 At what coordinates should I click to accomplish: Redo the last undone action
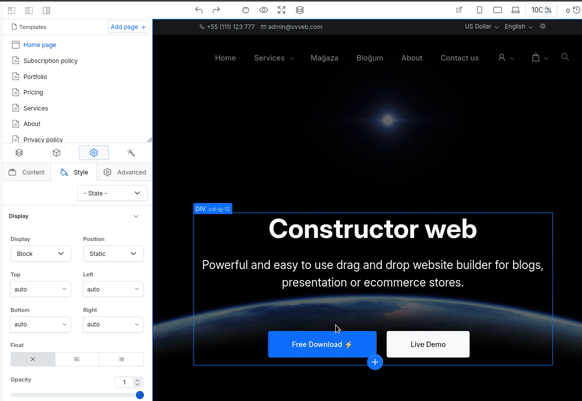(x=216, y=10)
